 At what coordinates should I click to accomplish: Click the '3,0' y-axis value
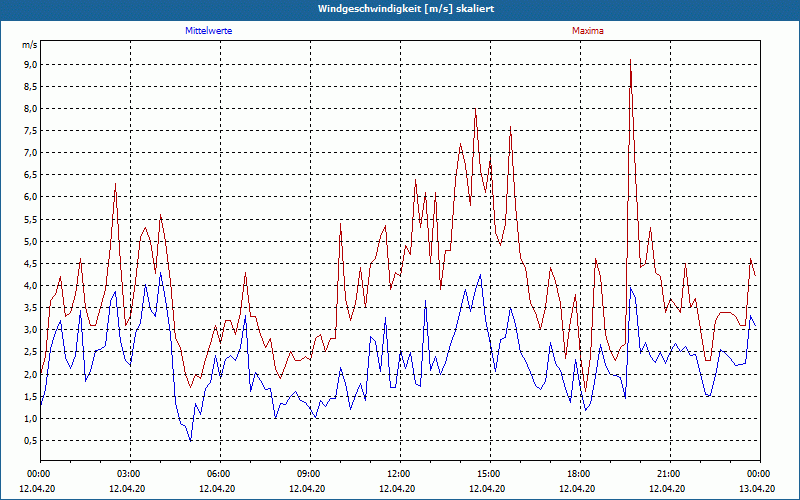30,330
